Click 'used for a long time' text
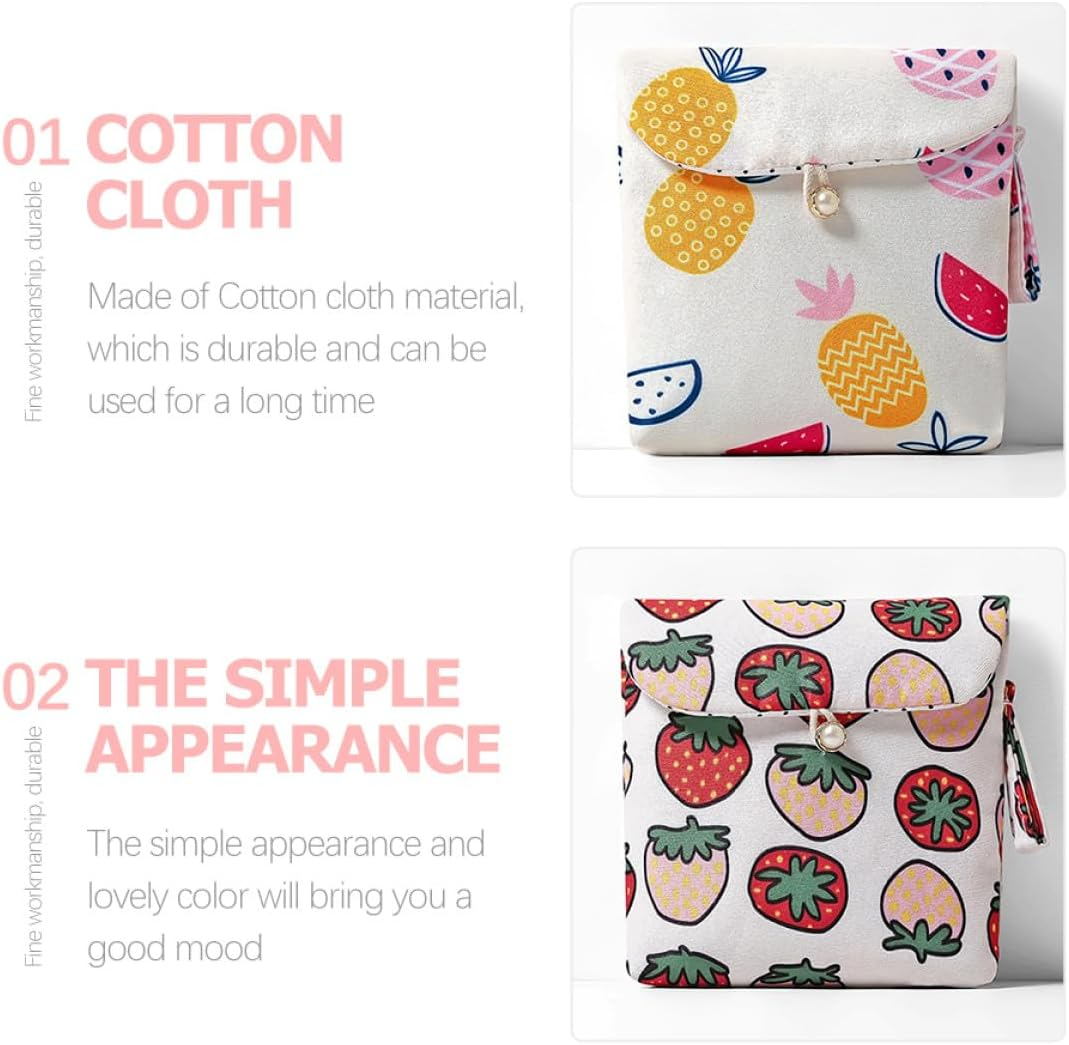 click(x=231, y=400)
